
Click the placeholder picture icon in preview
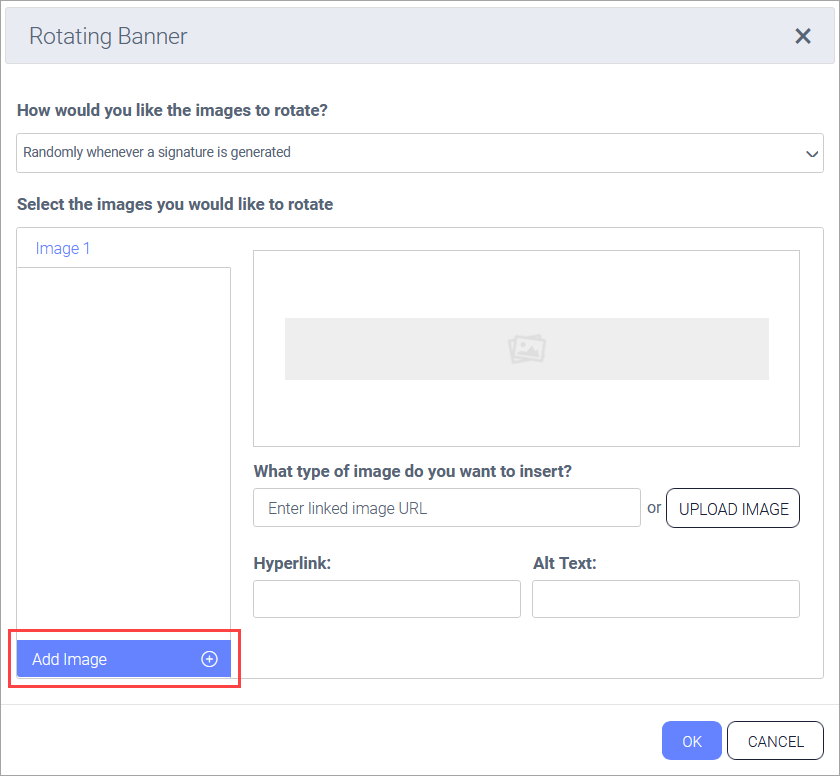click(x=526, y=349)
